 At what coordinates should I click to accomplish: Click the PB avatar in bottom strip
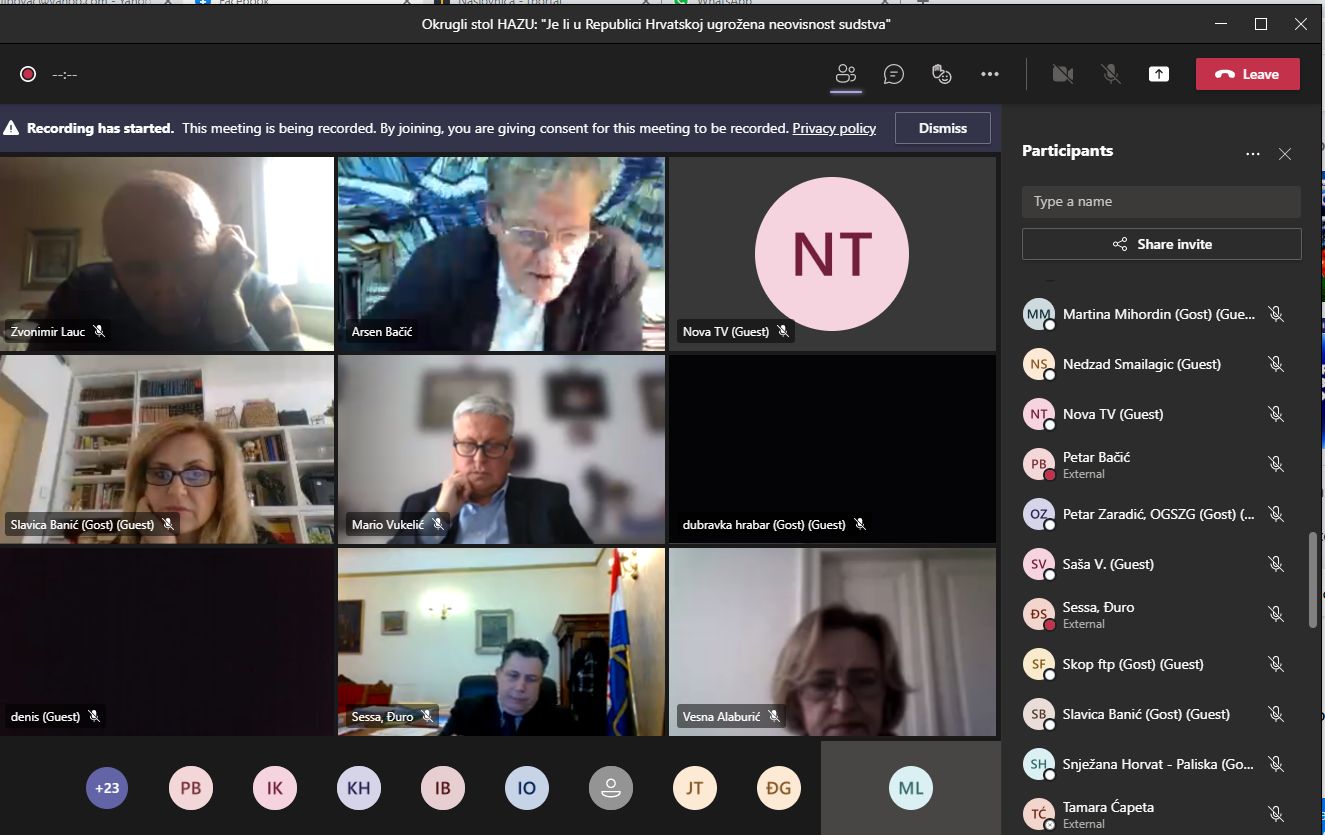(191, 788)
